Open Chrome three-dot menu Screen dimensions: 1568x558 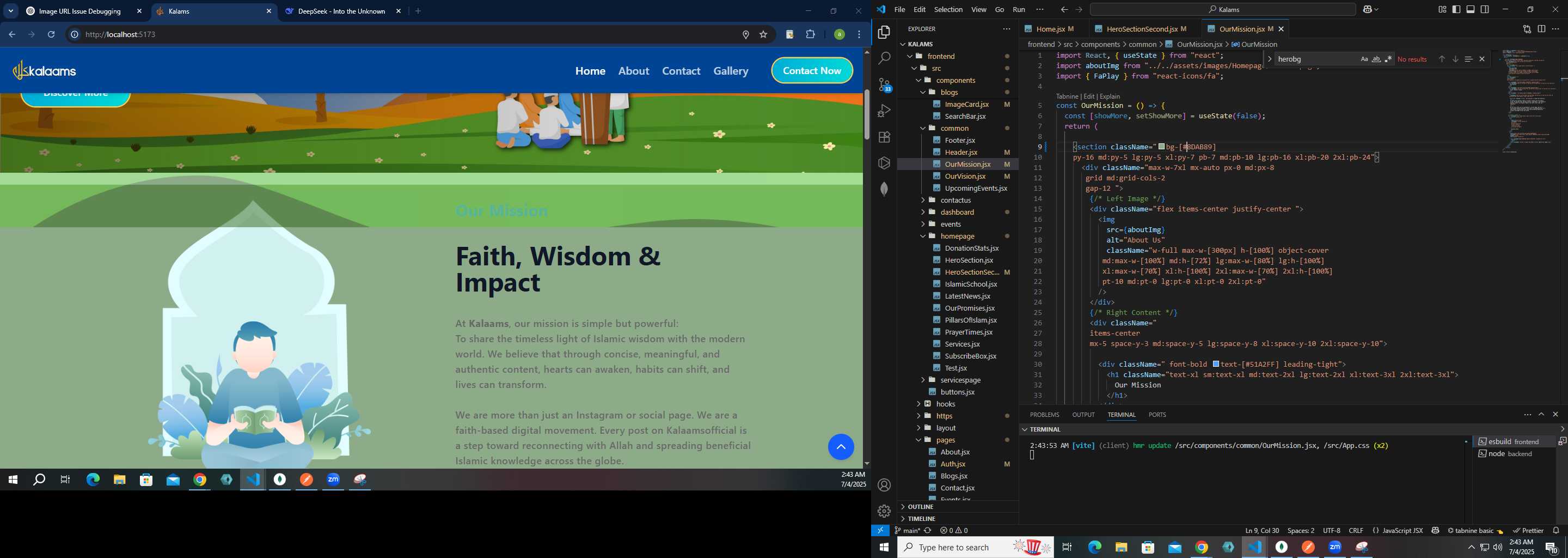[x=859, y=35]
